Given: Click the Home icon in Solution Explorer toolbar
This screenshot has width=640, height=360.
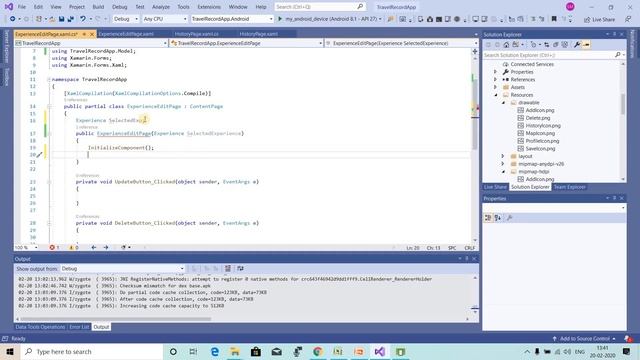Looking at the screenshot, I should 506,44.
